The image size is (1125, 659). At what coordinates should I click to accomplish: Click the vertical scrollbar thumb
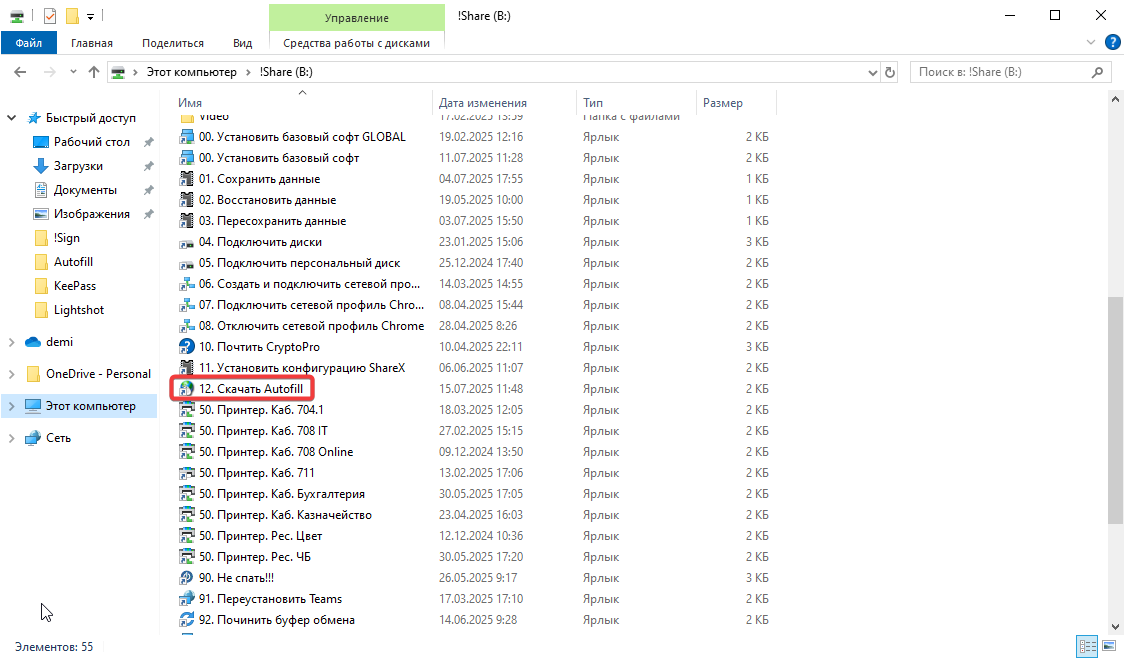[x=1116, y=410]
